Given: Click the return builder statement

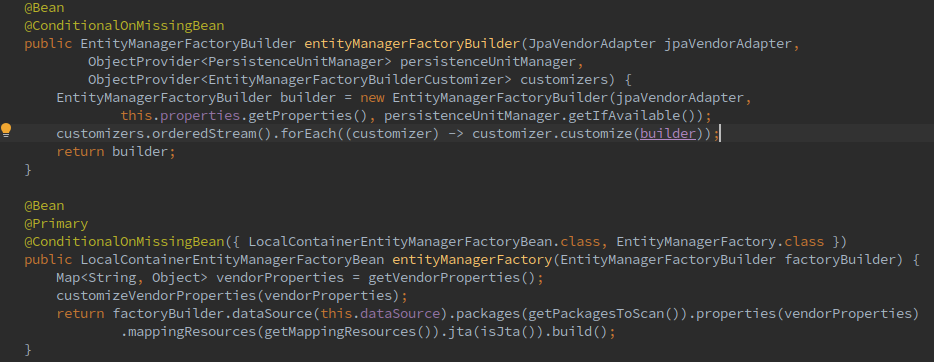Looking at the screenshot, I should coord(116,151).
